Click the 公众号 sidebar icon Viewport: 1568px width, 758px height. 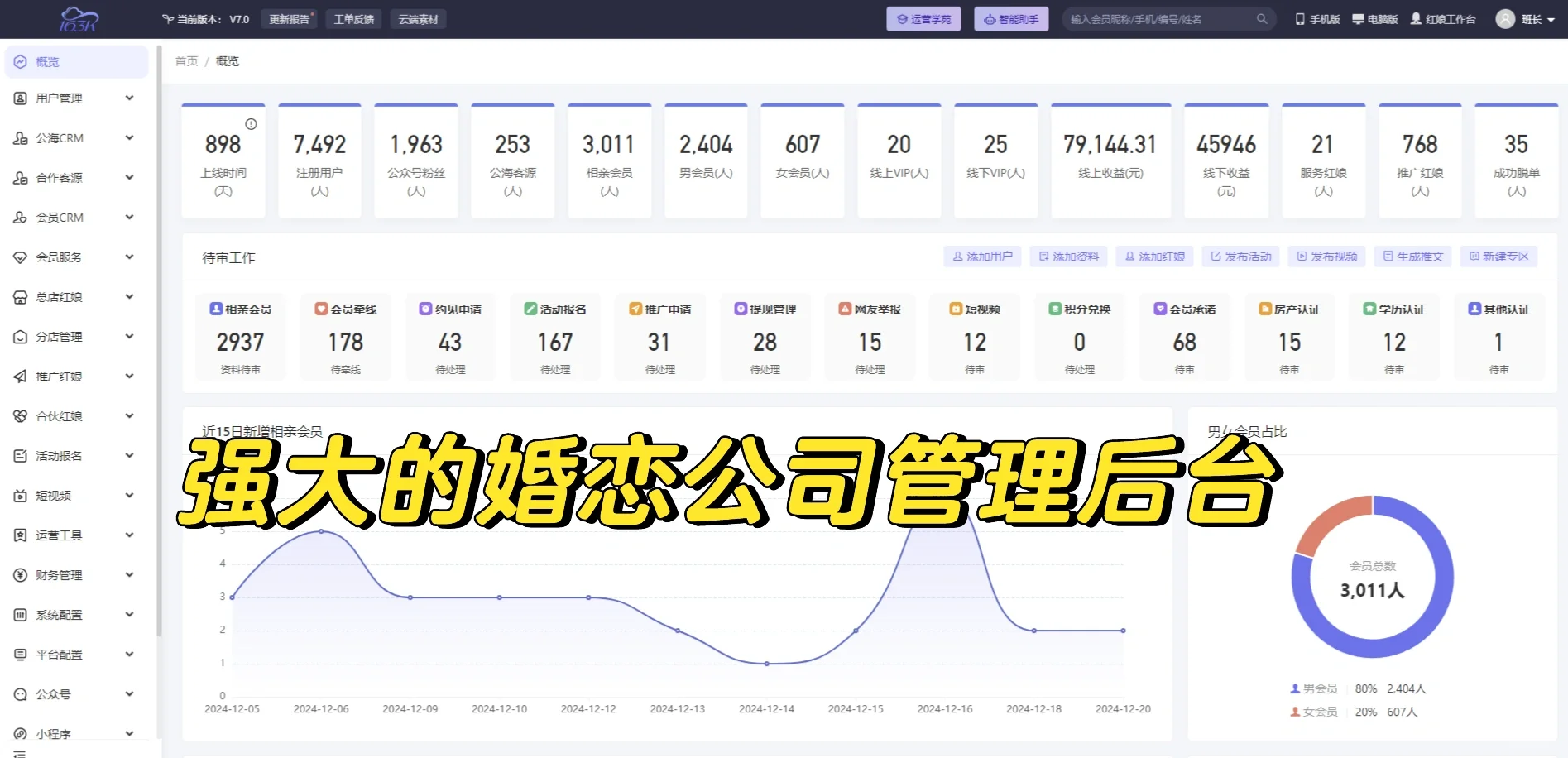[x=19, y=693]
